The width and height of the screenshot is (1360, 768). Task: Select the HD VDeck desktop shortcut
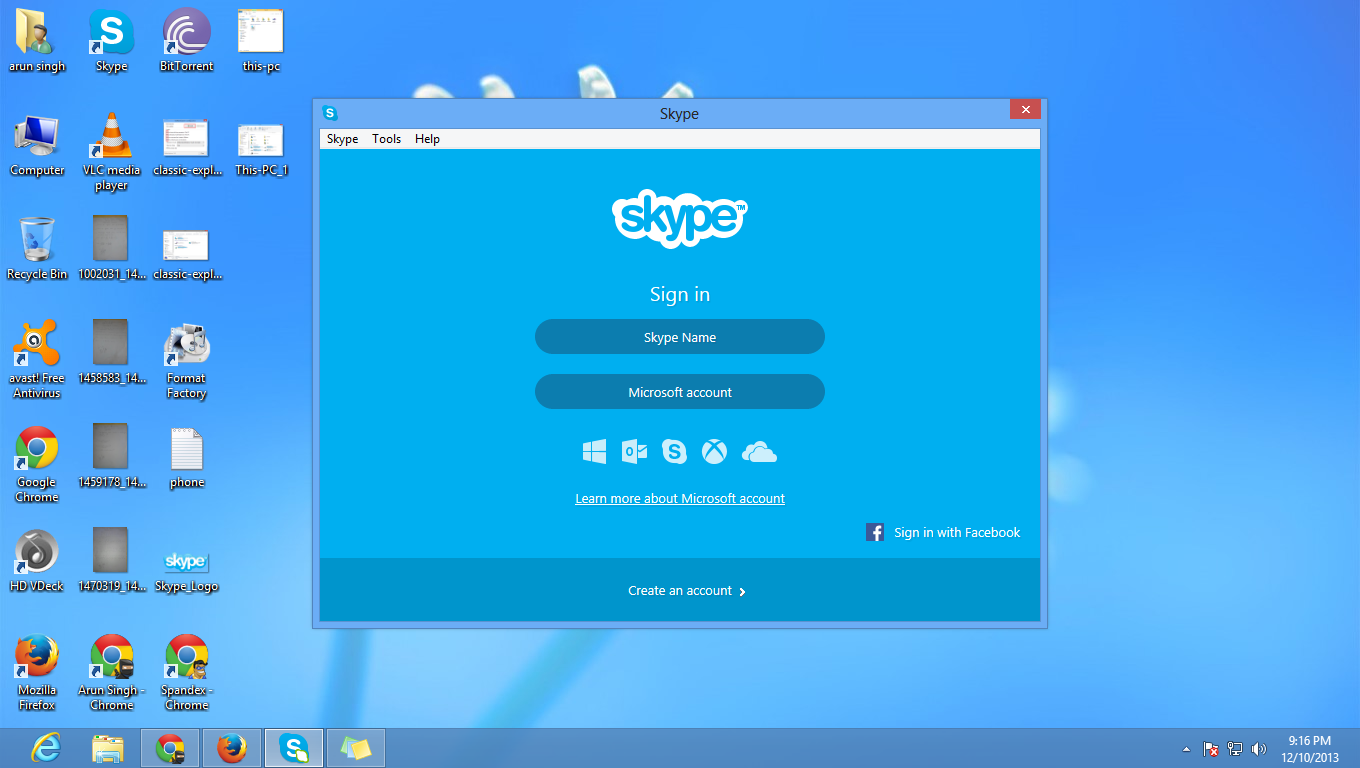37,562
